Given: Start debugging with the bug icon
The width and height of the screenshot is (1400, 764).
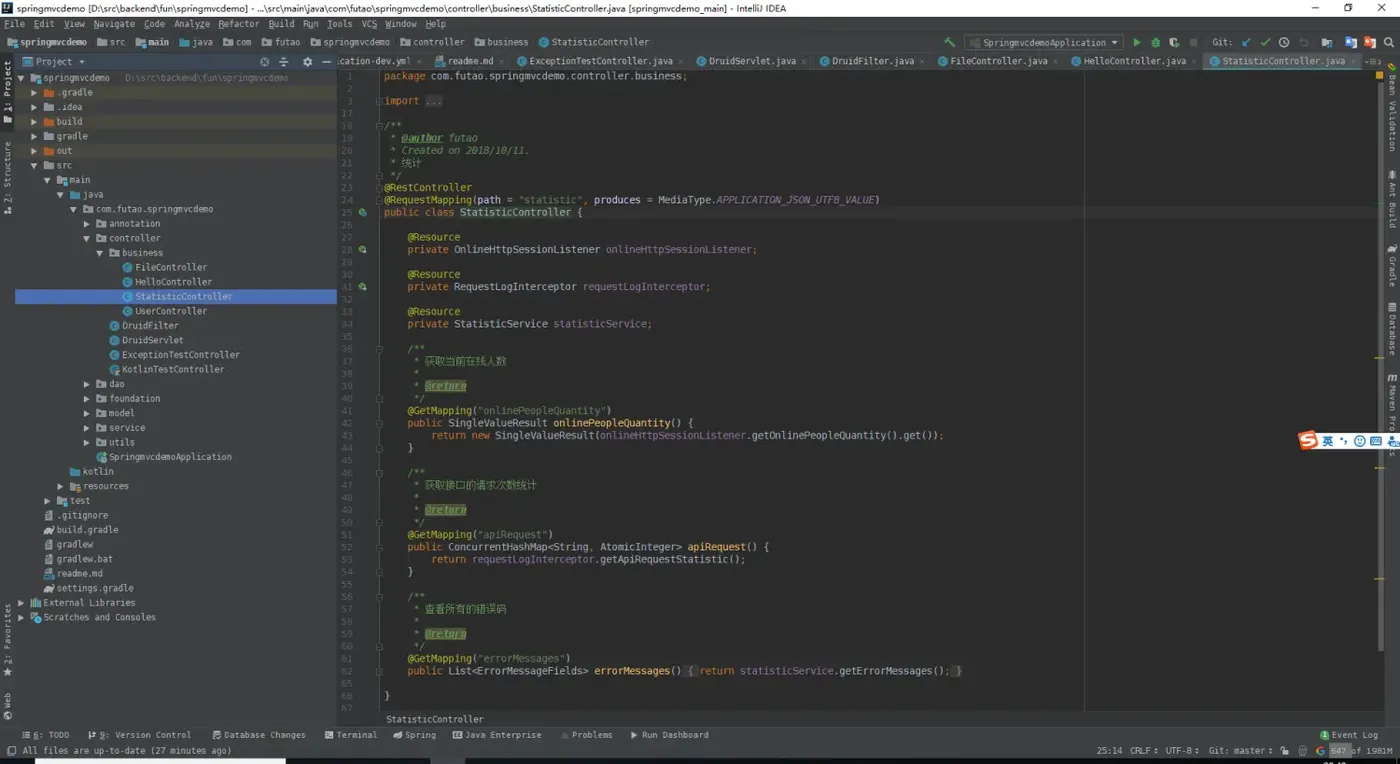Looking at the screenshot, I should coord(1156,43).
